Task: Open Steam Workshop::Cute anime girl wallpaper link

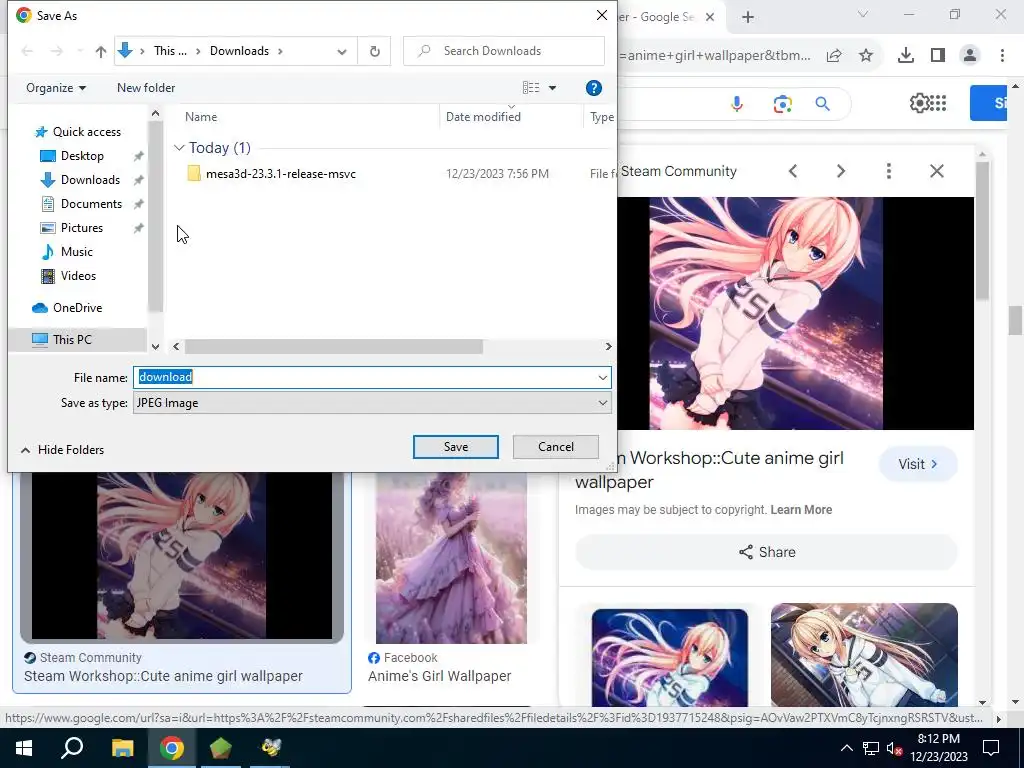Action: coord(163,677)
